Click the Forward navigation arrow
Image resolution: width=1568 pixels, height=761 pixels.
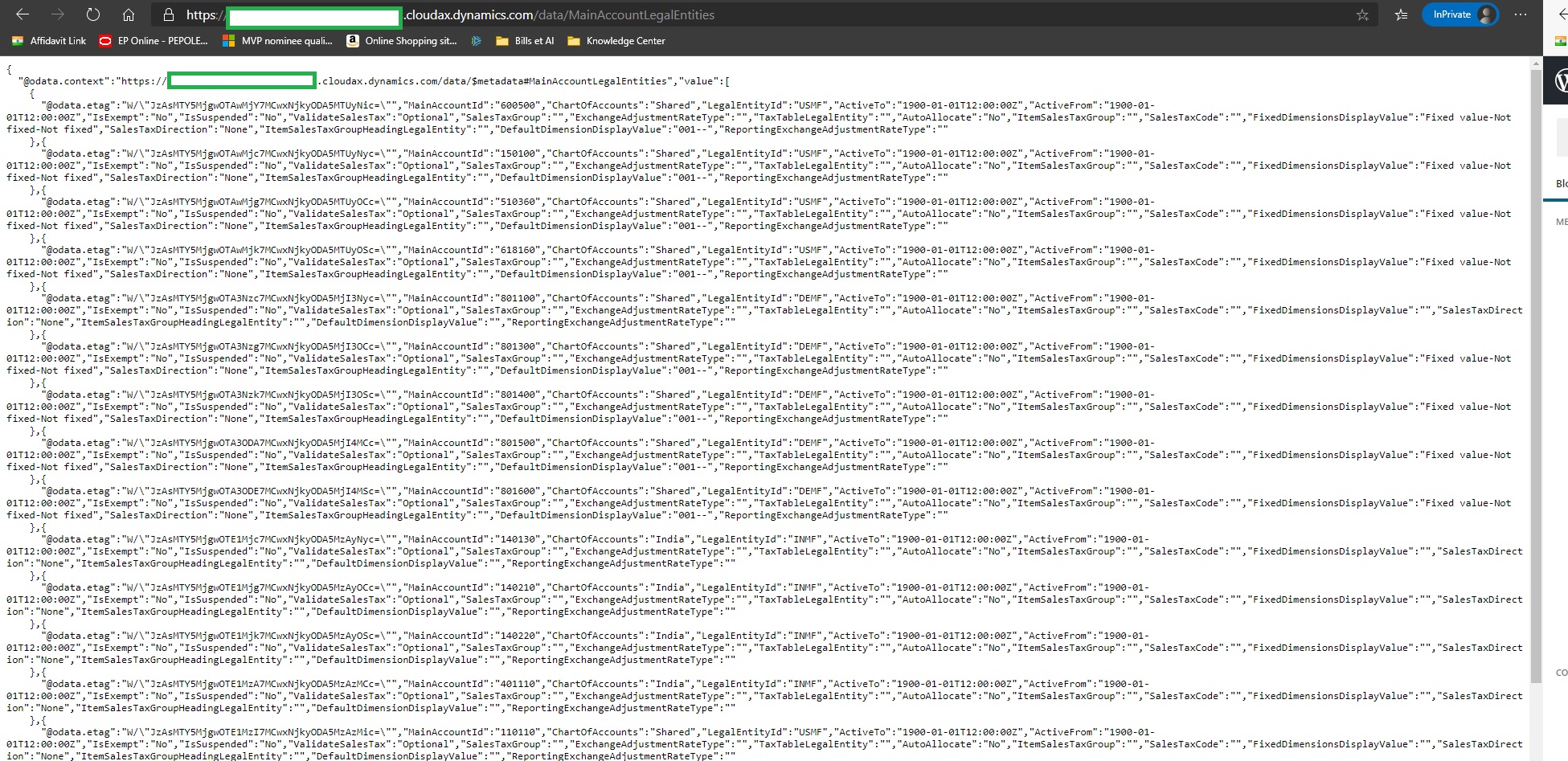[x=58, y=14]
